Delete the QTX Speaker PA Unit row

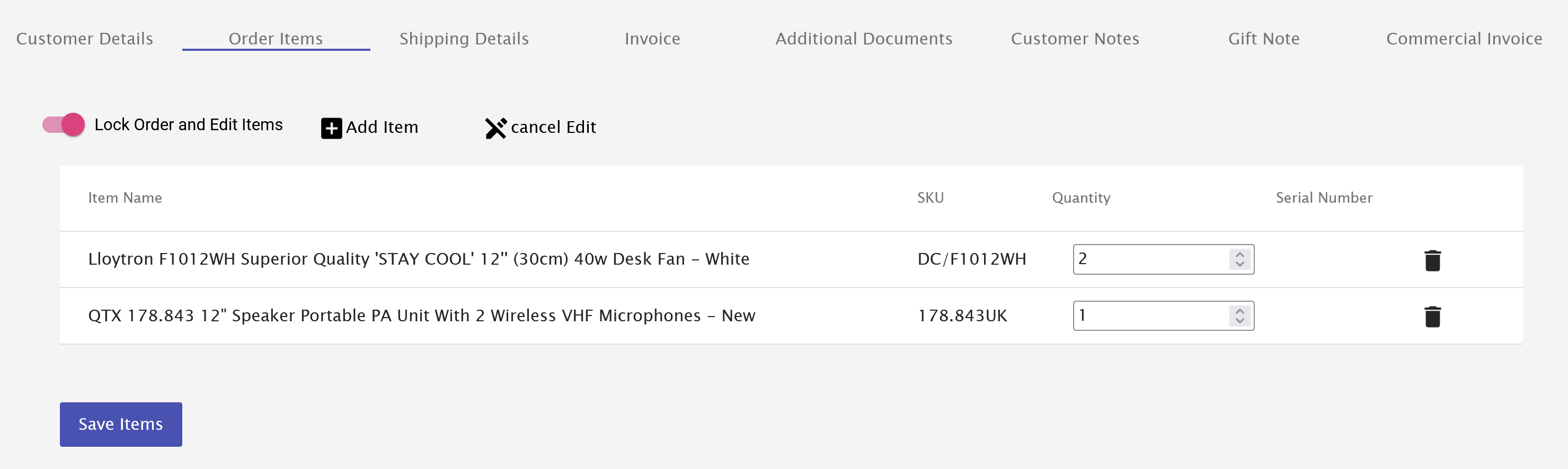(1432, 317)
